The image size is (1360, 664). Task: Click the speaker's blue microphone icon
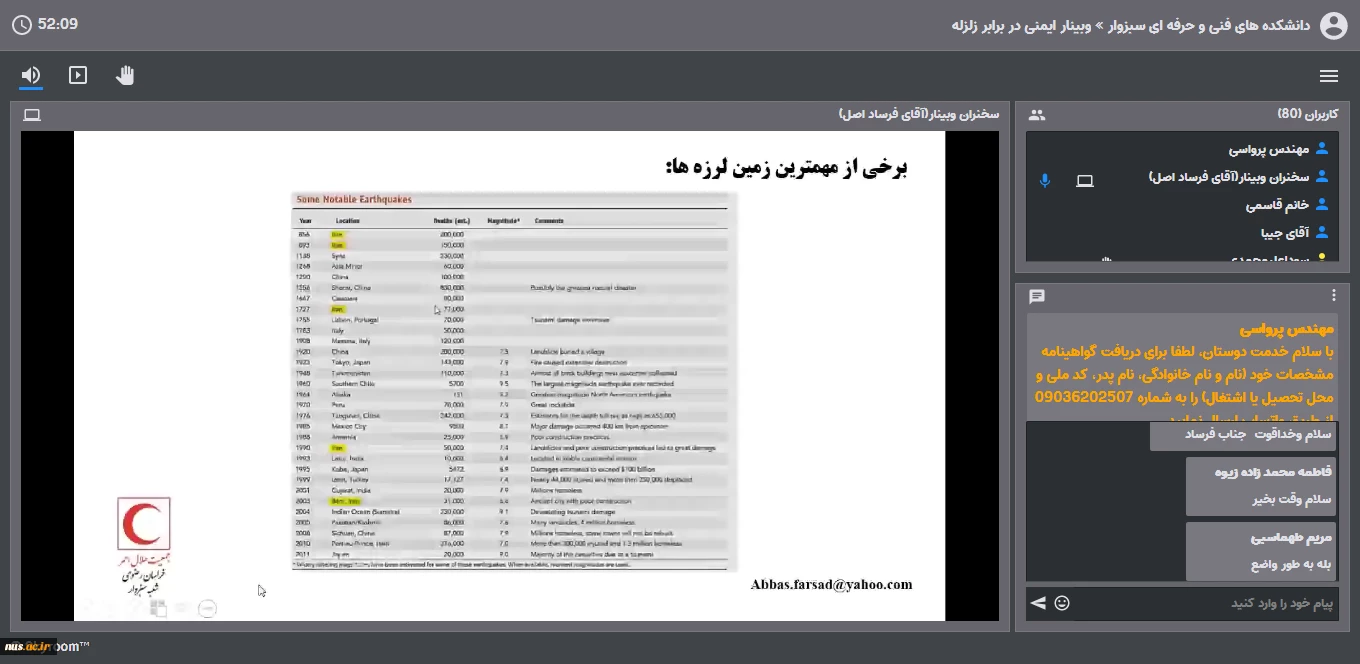[x=1045, y=181]
